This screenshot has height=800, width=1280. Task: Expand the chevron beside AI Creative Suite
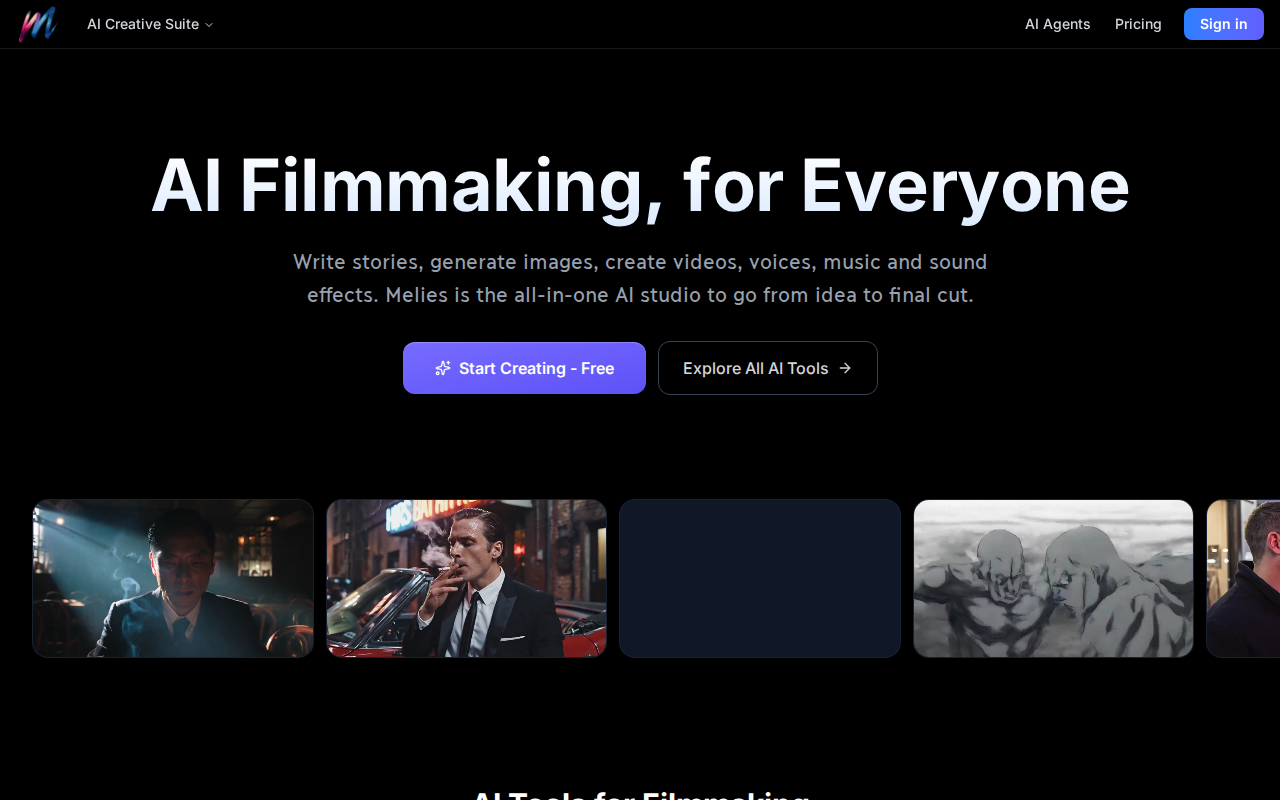[209, 25]
